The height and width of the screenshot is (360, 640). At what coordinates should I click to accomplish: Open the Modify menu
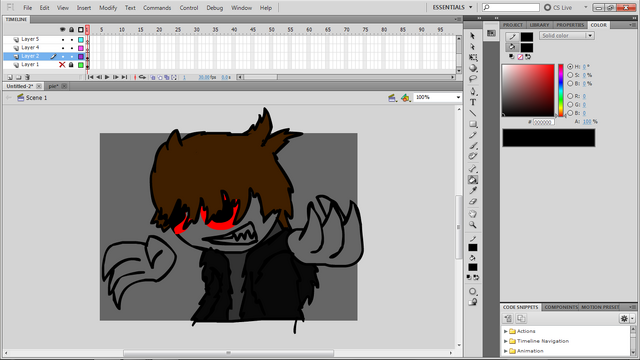point(108,8)
